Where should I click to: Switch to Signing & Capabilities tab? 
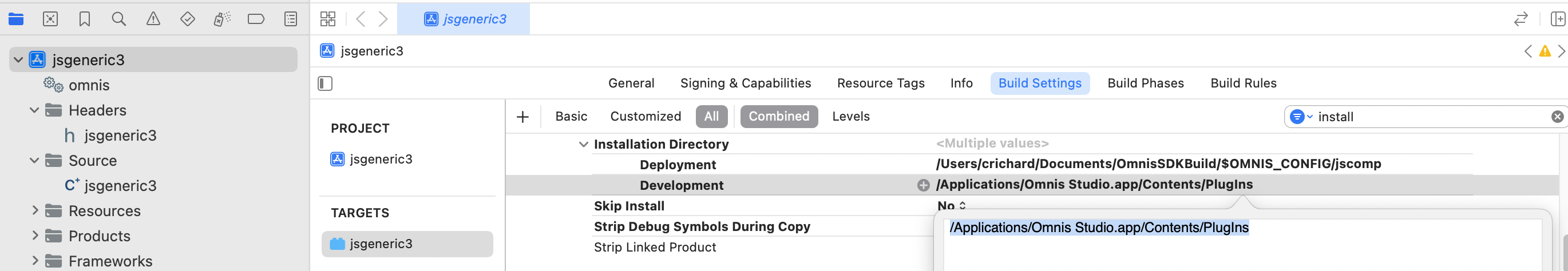(x=745, y=83)
